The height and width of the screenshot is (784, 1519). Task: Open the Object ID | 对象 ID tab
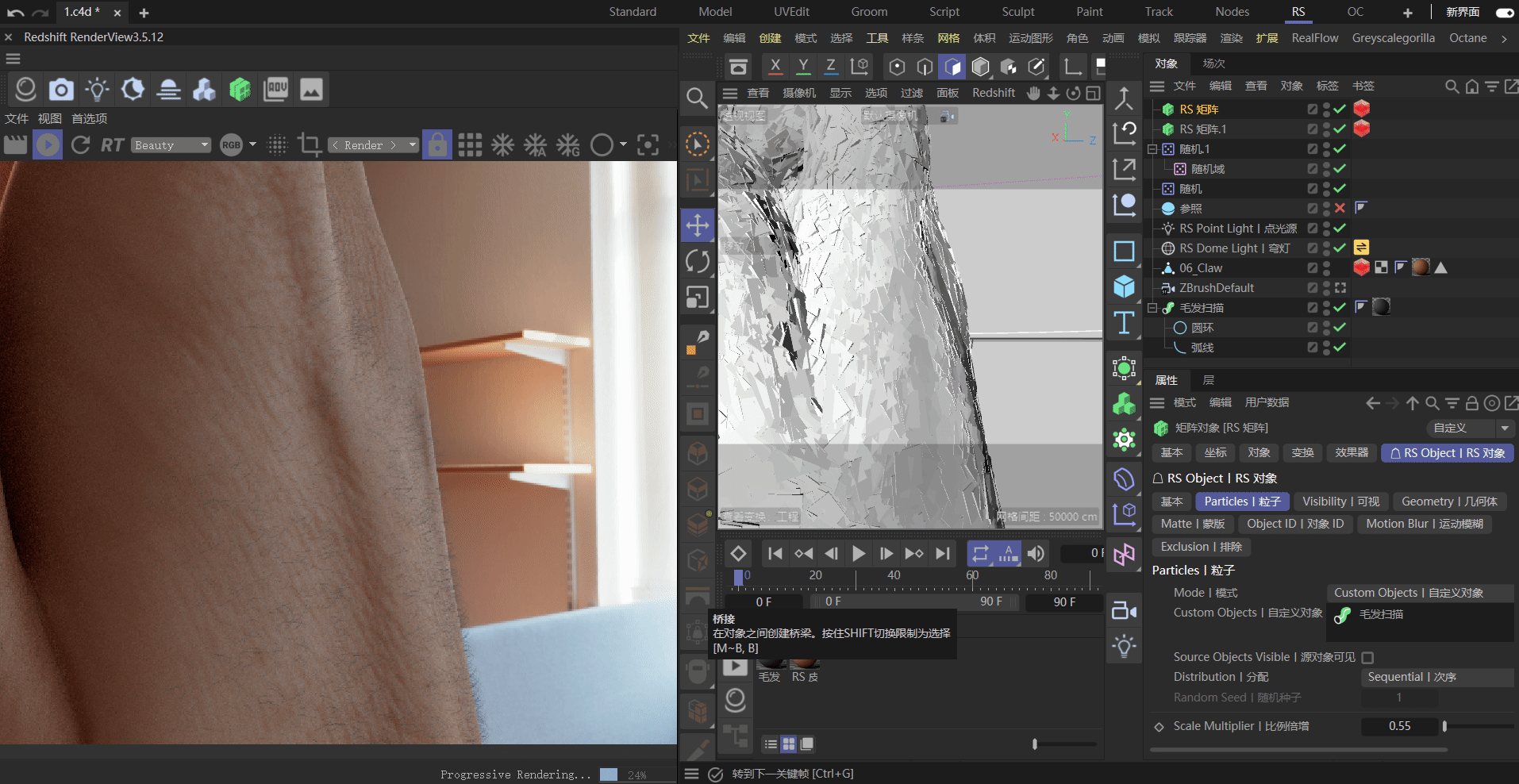1294,524
